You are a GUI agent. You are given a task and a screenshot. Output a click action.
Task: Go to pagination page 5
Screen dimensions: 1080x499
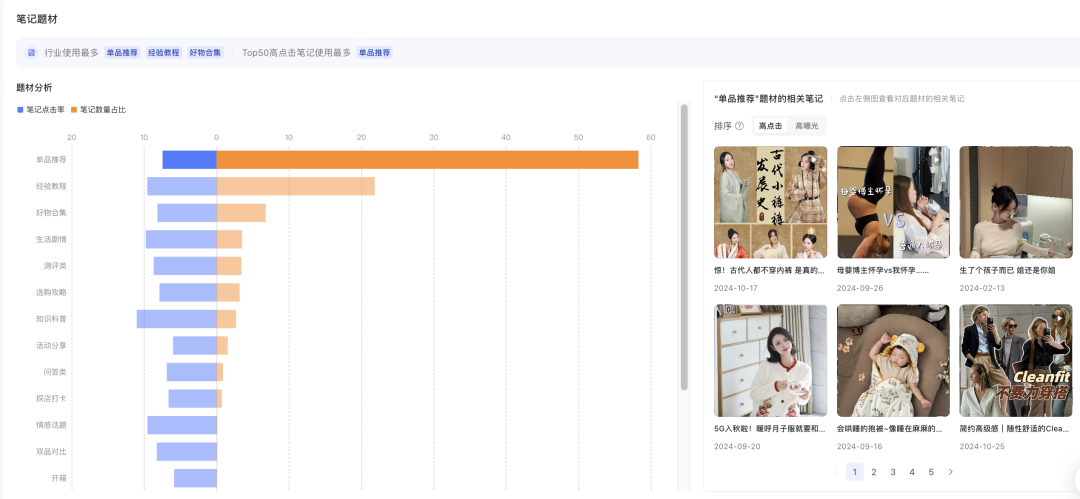pyautogui.click(x=931, y=472)
